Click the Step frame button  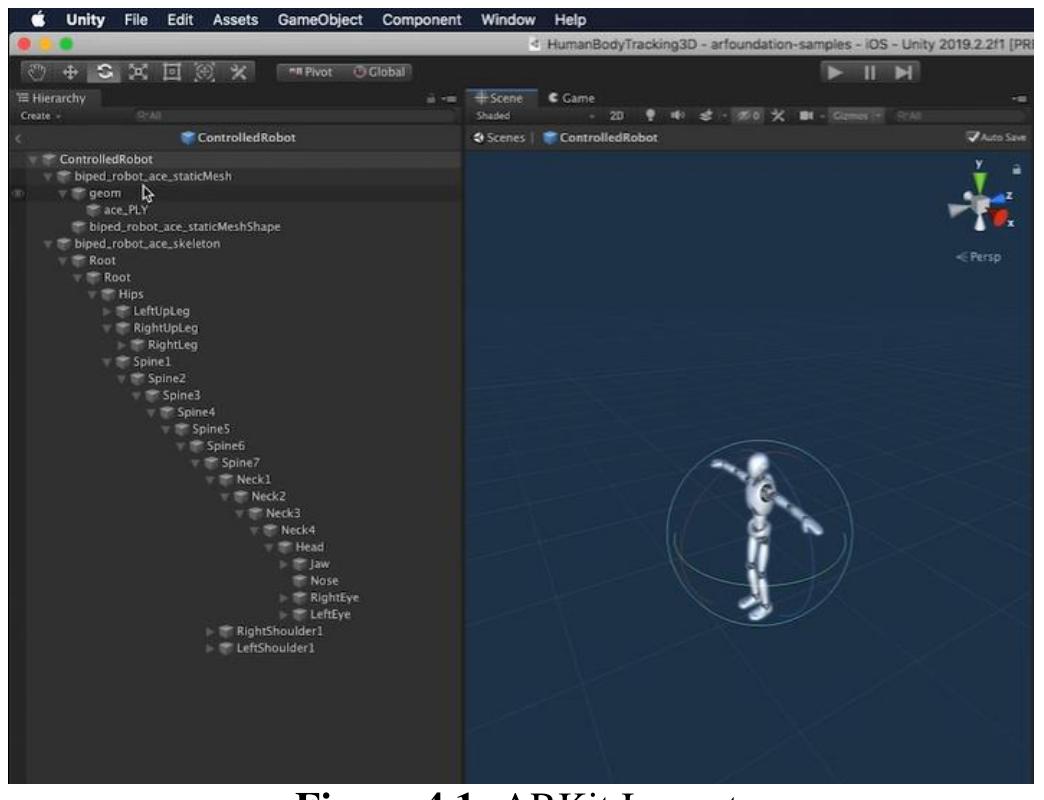click(904, 72)
